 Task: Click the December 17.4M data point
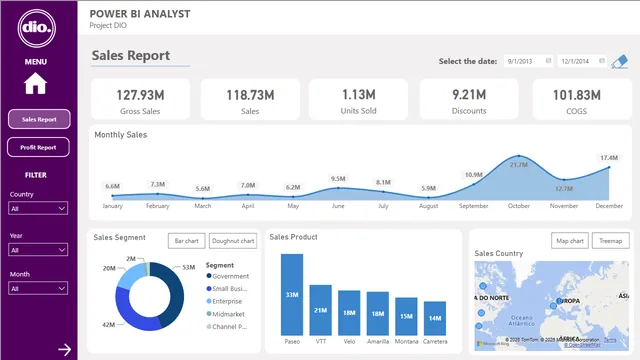(609, 167)
